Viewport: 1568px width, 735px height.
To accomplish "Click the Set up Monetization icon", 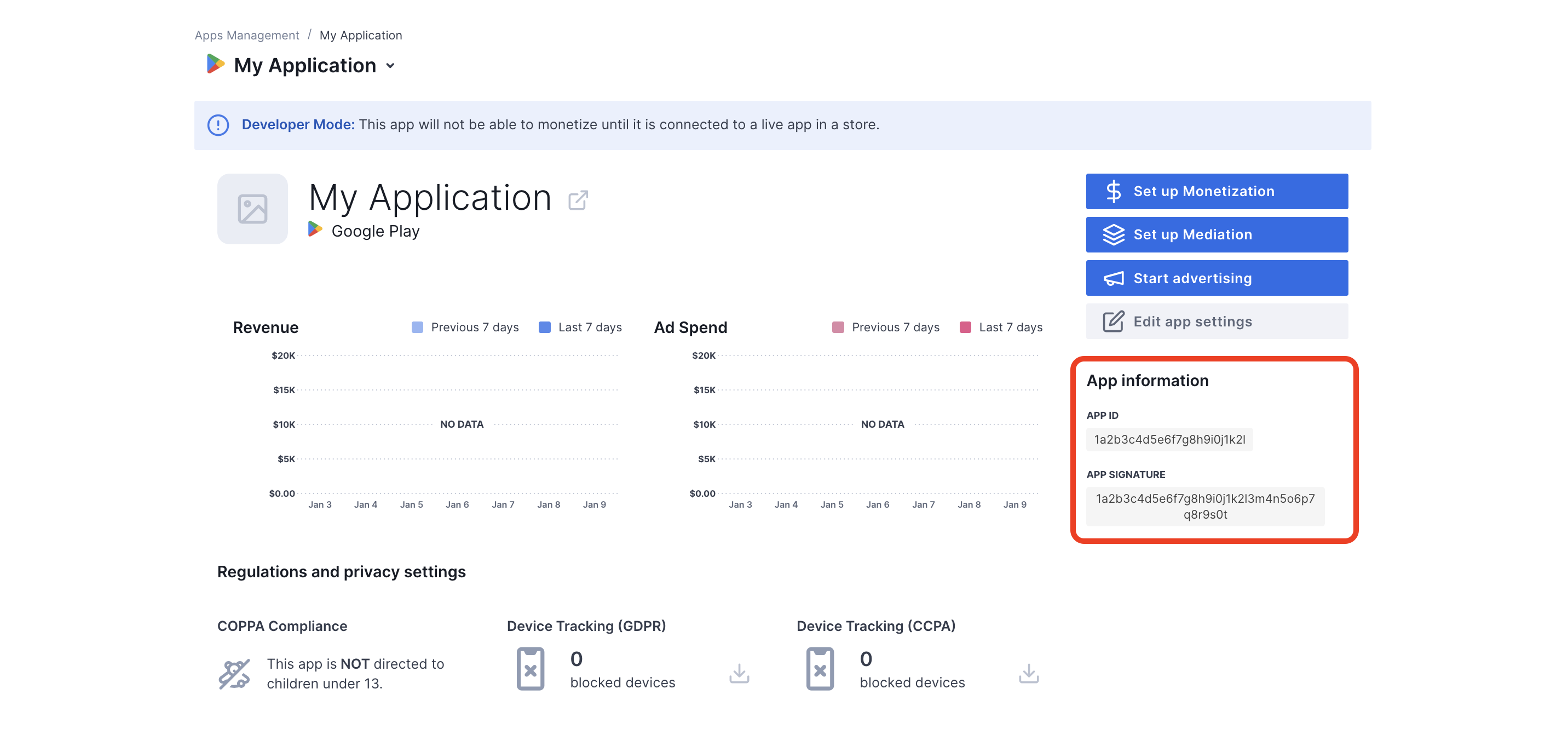I will coord(1112,191).
